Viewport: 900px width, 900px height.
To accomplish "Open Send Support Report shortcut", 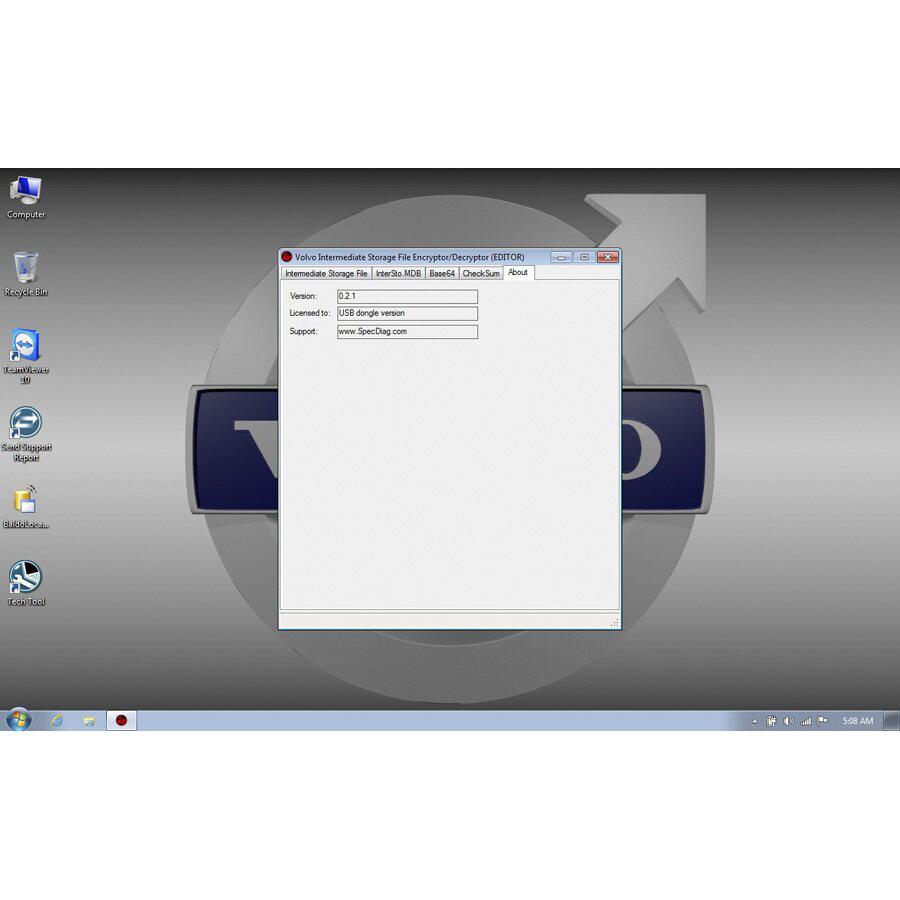I will tap(26, 434).
